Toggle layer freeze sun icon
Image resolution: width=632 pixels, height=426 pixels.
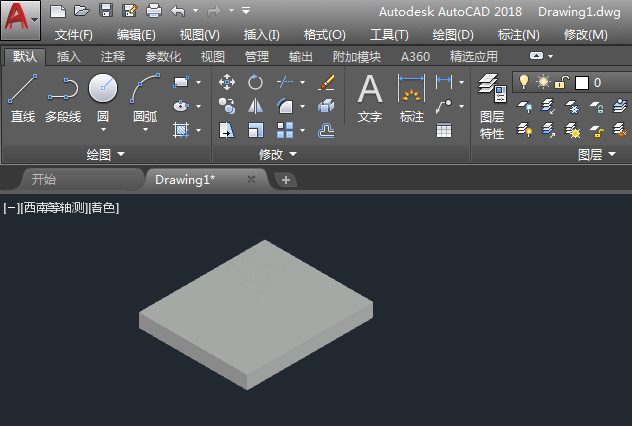click(543, 82)
